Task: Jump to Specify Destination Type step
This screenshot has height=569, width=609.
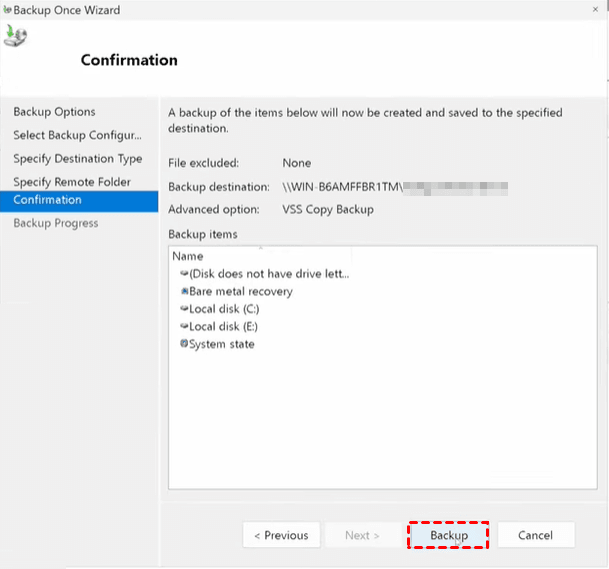Action: (x=77, y=159)
